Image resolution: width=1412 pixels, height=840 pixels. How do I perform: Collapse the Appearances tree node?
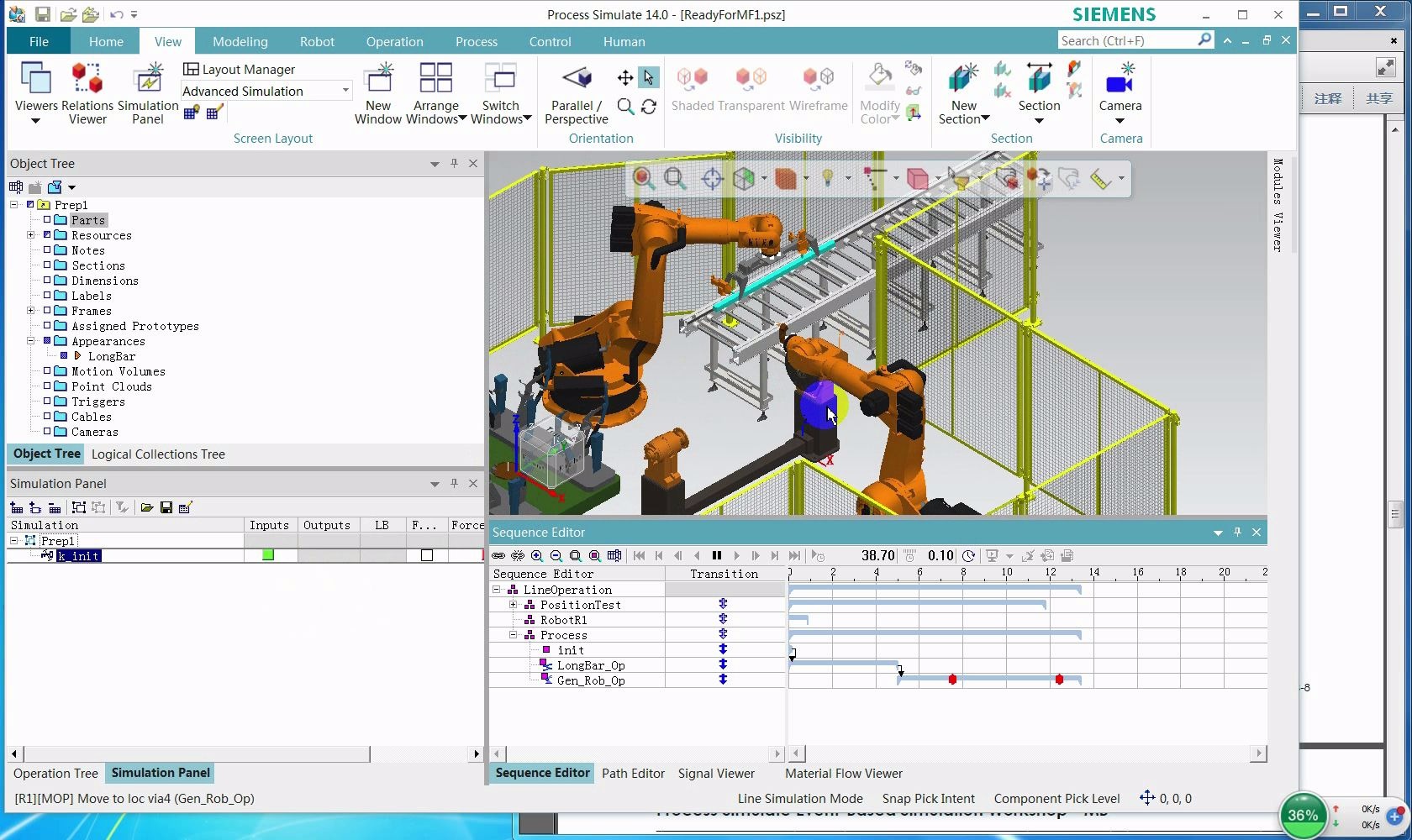click(31, 341)
